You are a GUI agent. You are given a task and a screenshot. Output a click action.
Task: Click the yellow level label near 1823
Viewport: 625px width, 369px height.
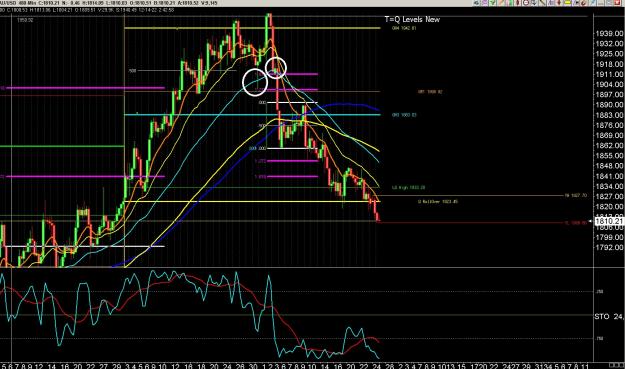point(438,202)
